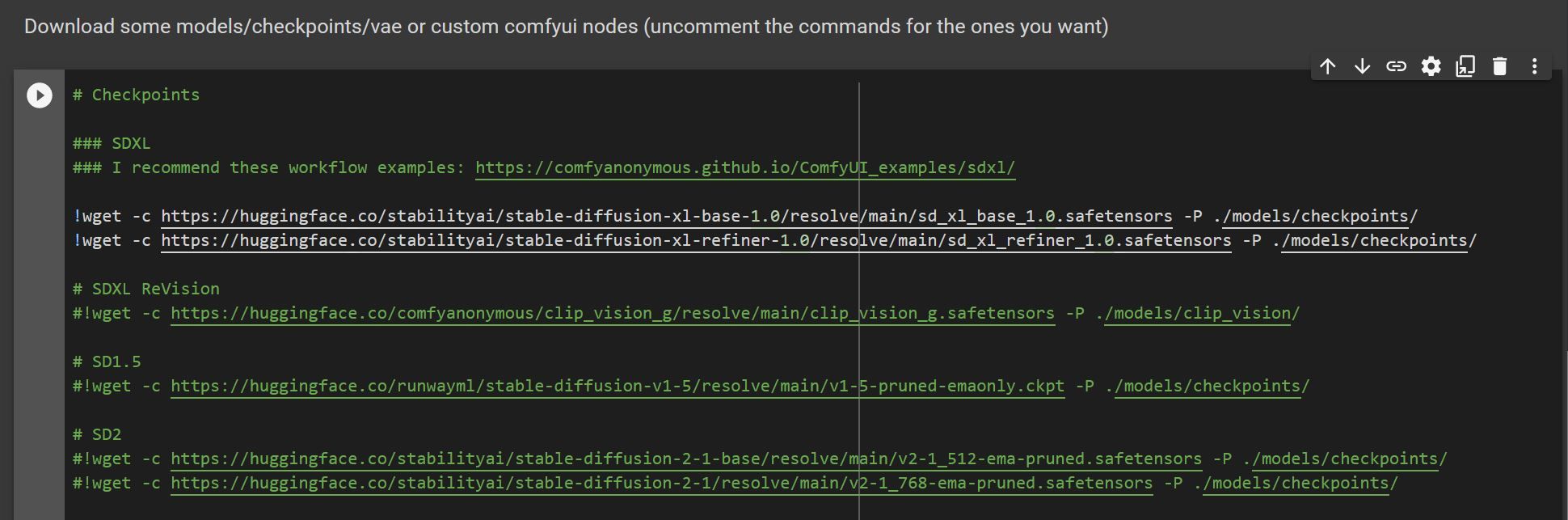Click the ./models/clip_vision/ path link
The image size is (1568, 520).
[x=1202, y=314]
